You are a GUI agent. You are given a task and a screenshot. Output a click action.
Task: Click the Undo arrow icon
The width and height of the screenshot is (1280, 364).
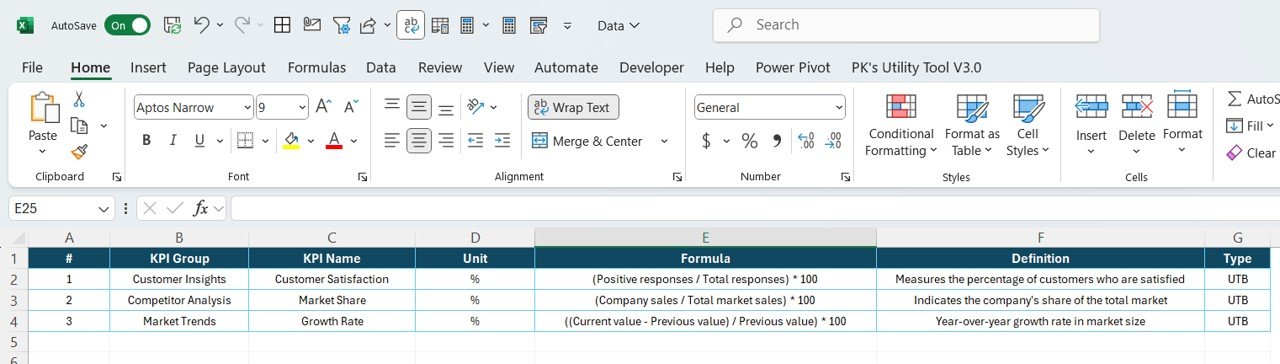pos(201,25)
